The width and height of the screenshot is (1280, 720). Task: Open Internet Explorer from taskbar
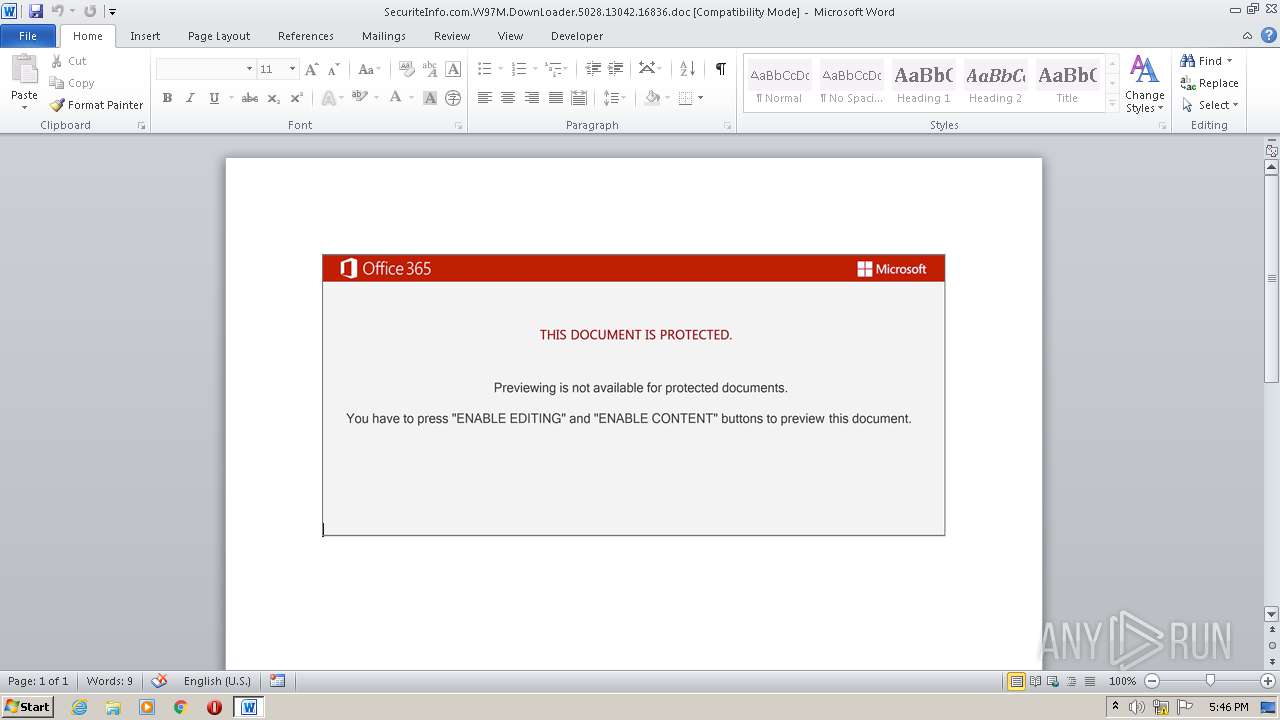(x=80, y=707)
